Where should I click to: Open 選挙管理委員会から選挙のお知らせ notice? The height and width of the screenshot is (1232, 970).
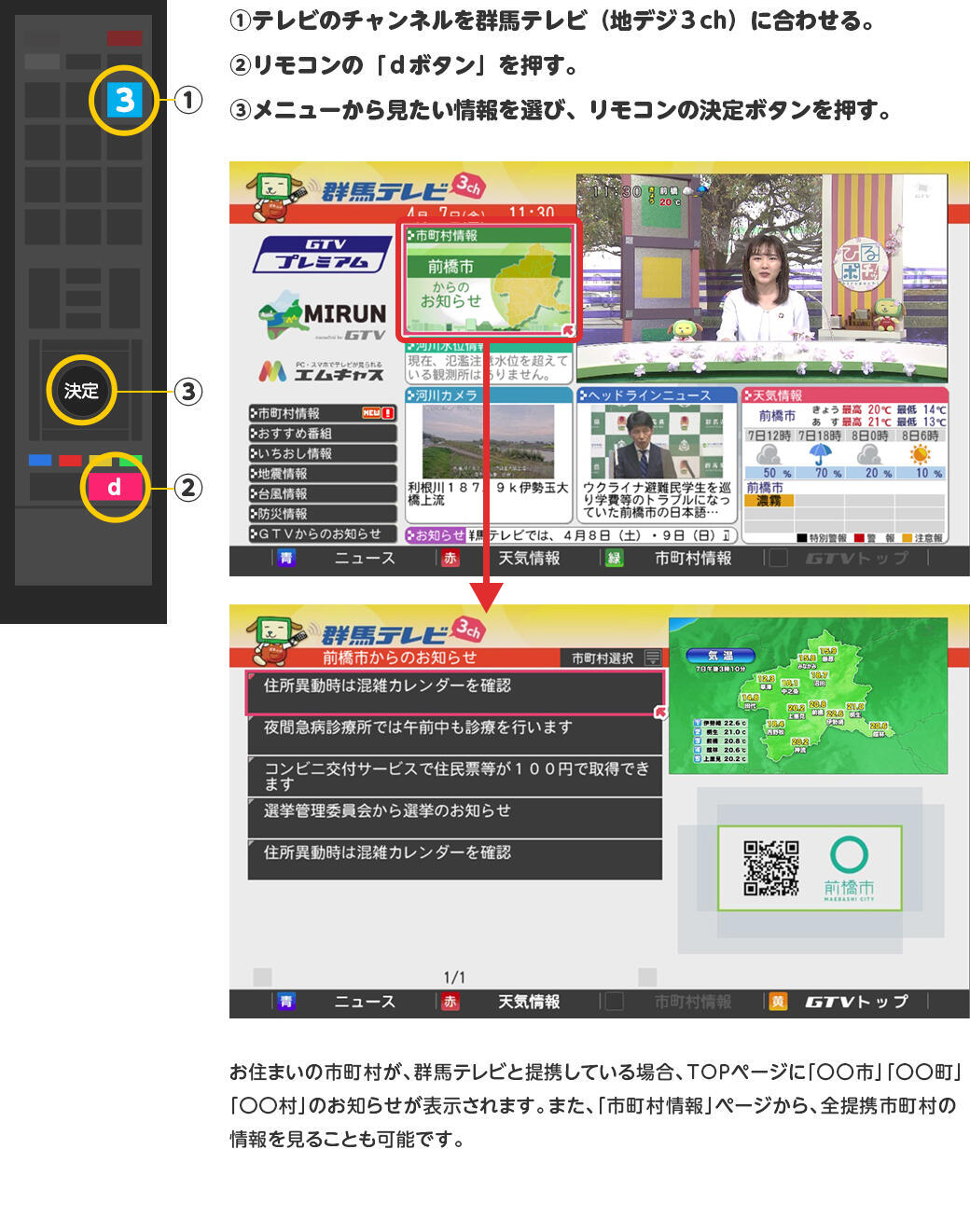(x=454, y=811)
